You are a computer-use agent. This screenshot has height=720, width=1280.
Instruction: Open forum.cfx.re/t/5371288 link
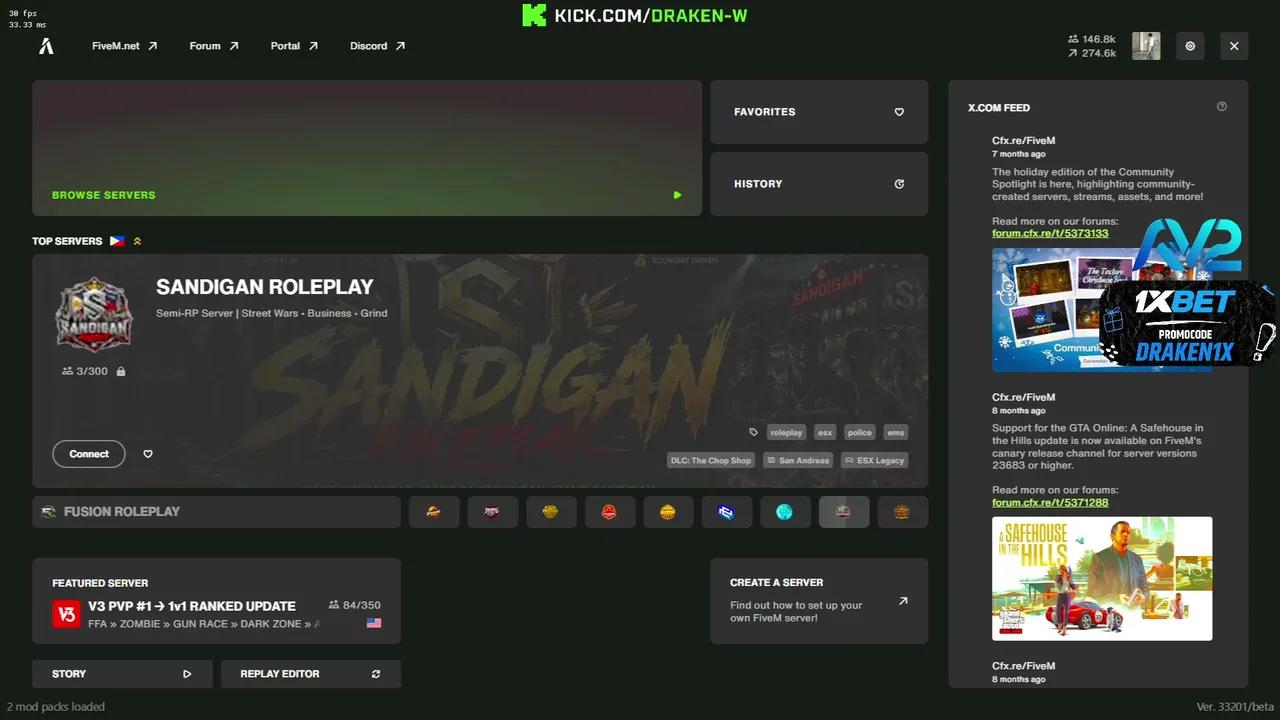pyautogui.click(x=1050, y=502)
